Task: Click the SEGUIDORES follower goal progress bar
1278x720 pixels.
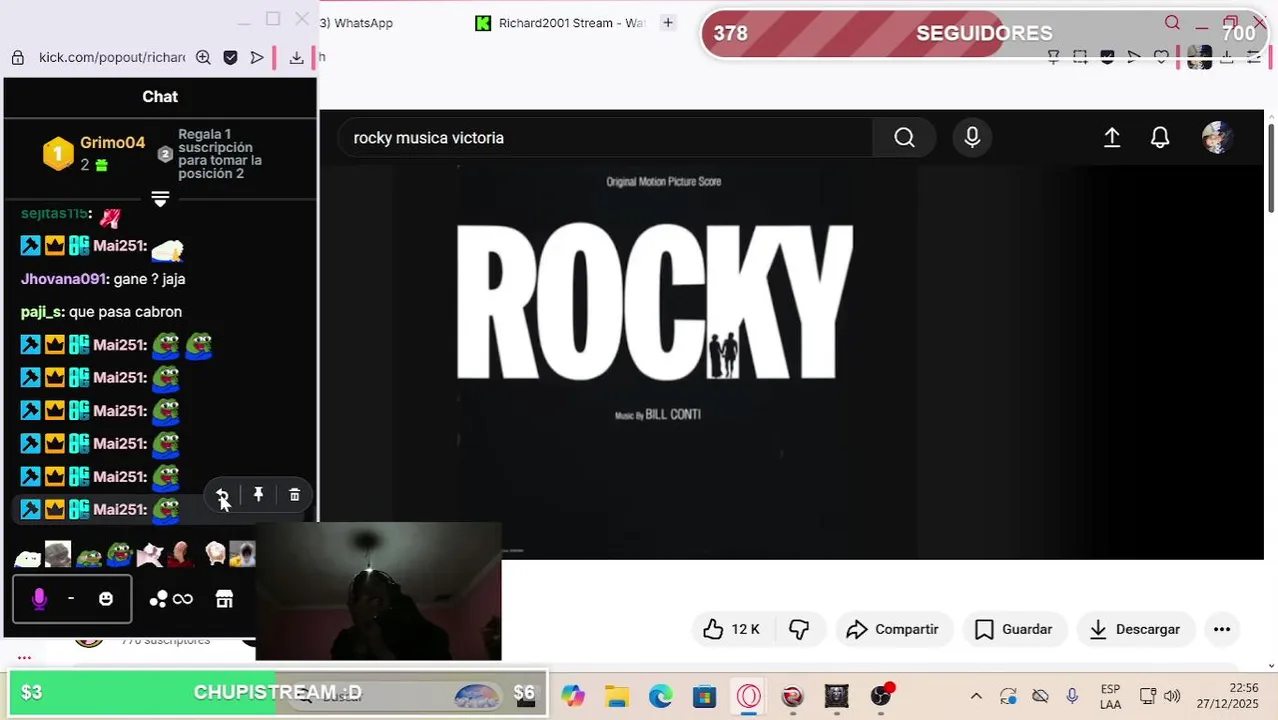Action: point(984,33)
